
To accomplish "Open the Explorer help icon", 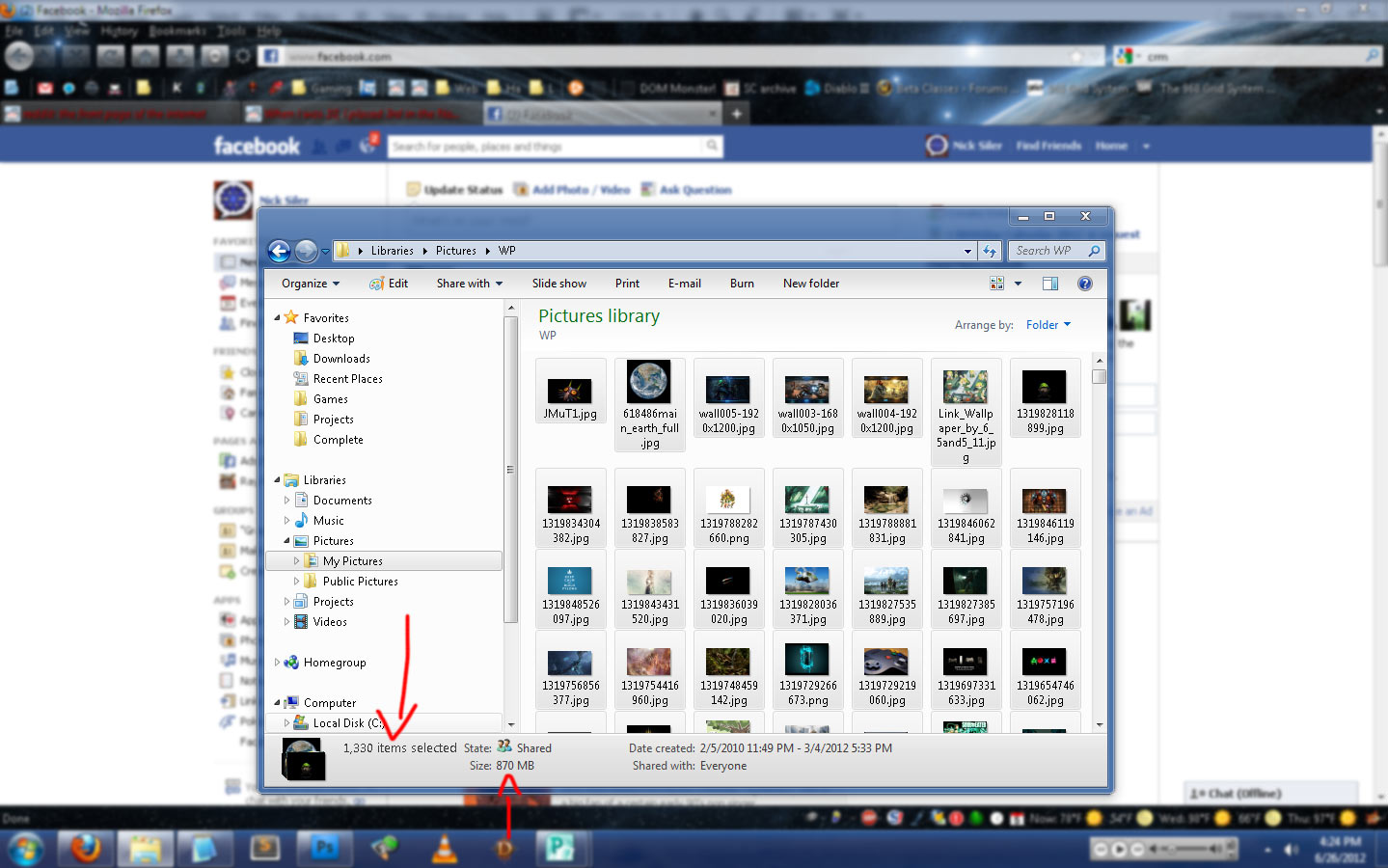I will (1085, 284).
